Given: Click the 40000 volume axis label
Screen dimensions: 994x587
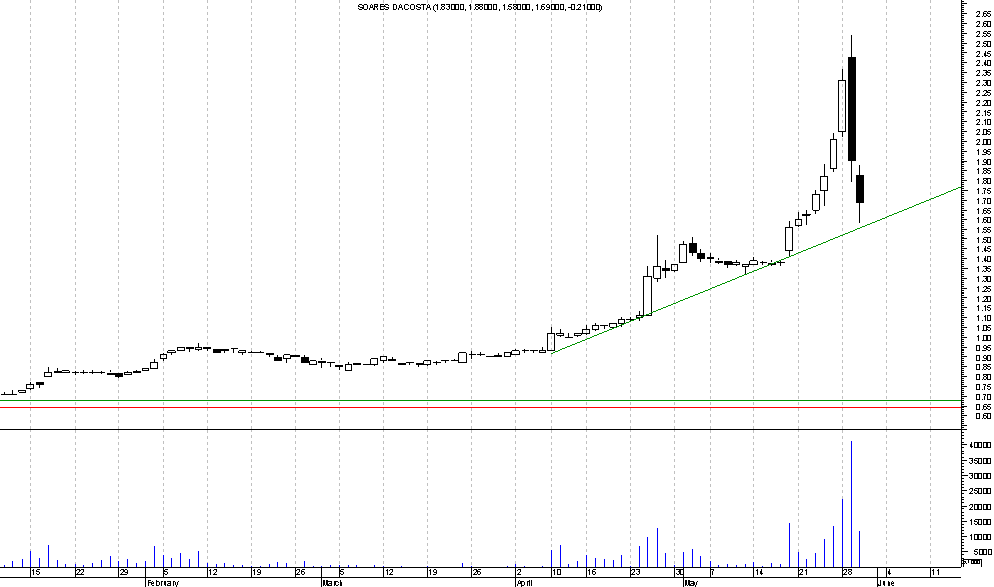Looking at the screenshot, I should tap(981, 446).
